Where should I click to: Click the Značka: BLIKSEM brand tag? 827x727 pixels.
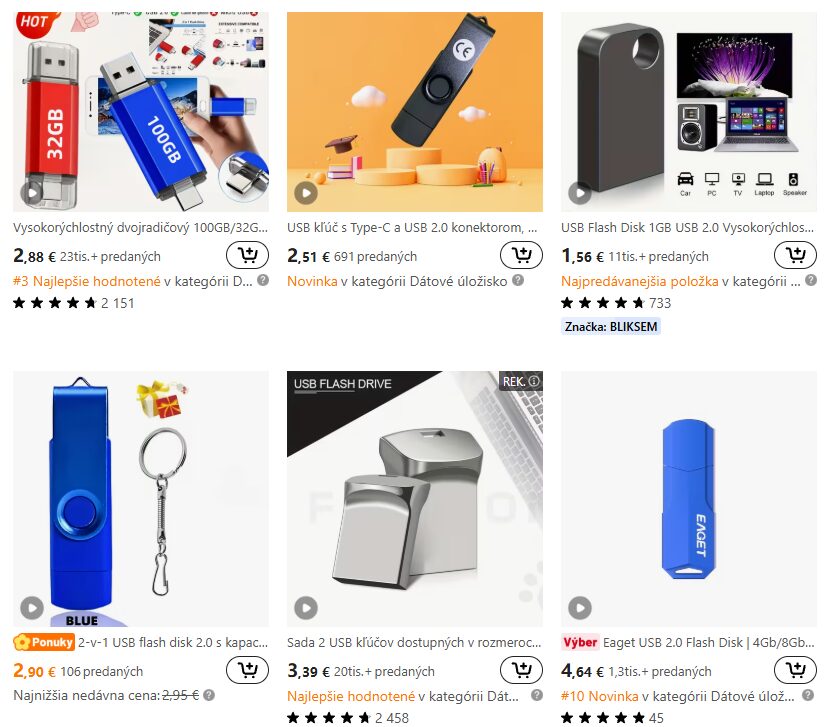point(611,327)
